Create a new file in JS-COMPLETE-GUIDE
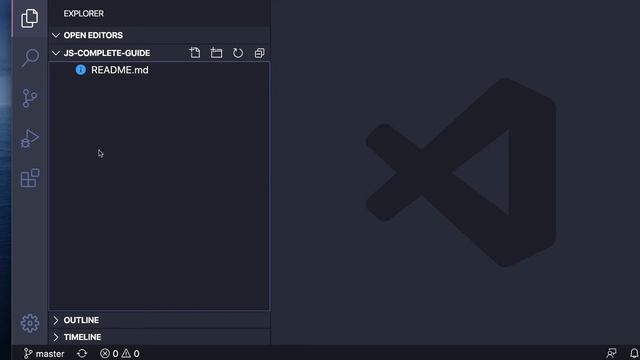Image resolution: width=640 pixels, height=360 pixels. click(x=195, y=53)
